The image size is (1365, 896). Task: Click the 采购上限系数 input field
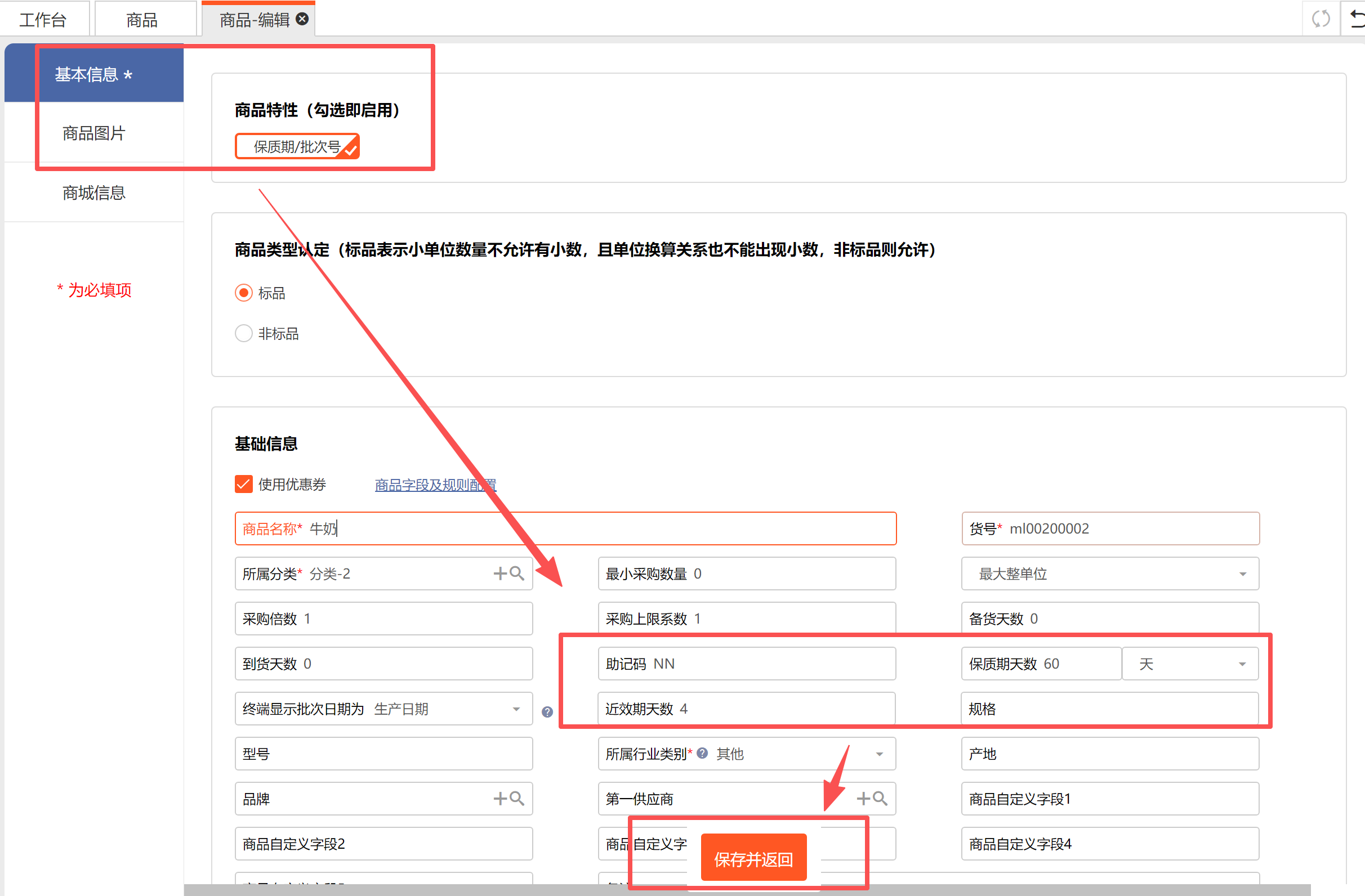(x=747, y=619)
